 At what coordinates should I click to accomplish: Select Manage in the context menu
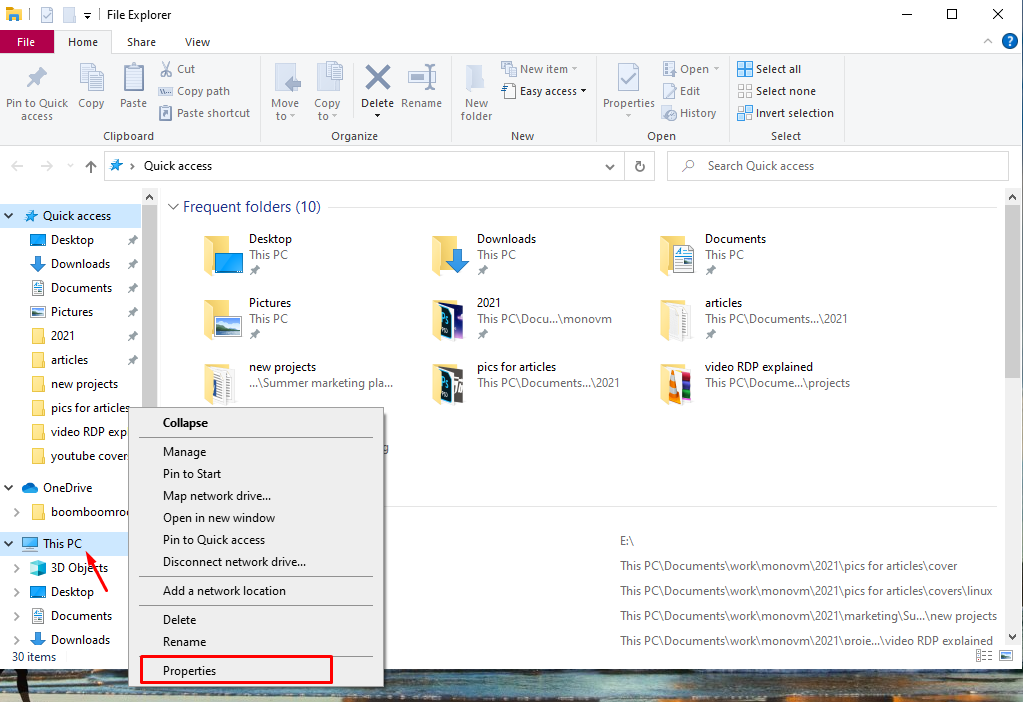(184, 452)
